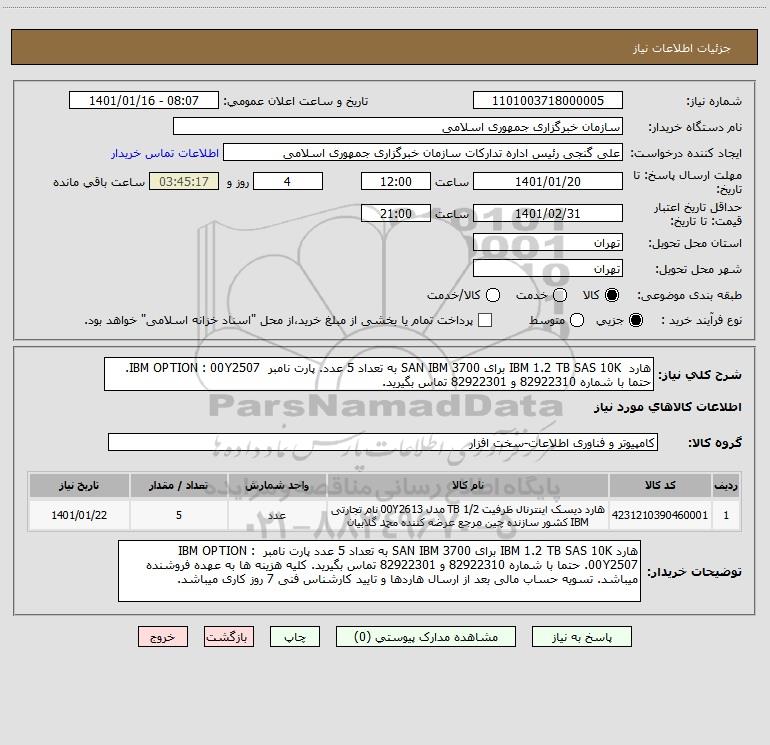770x745 pixels.
Task: Click the خروج exit button
Action: pyautogui.click(x=163, y=637)
